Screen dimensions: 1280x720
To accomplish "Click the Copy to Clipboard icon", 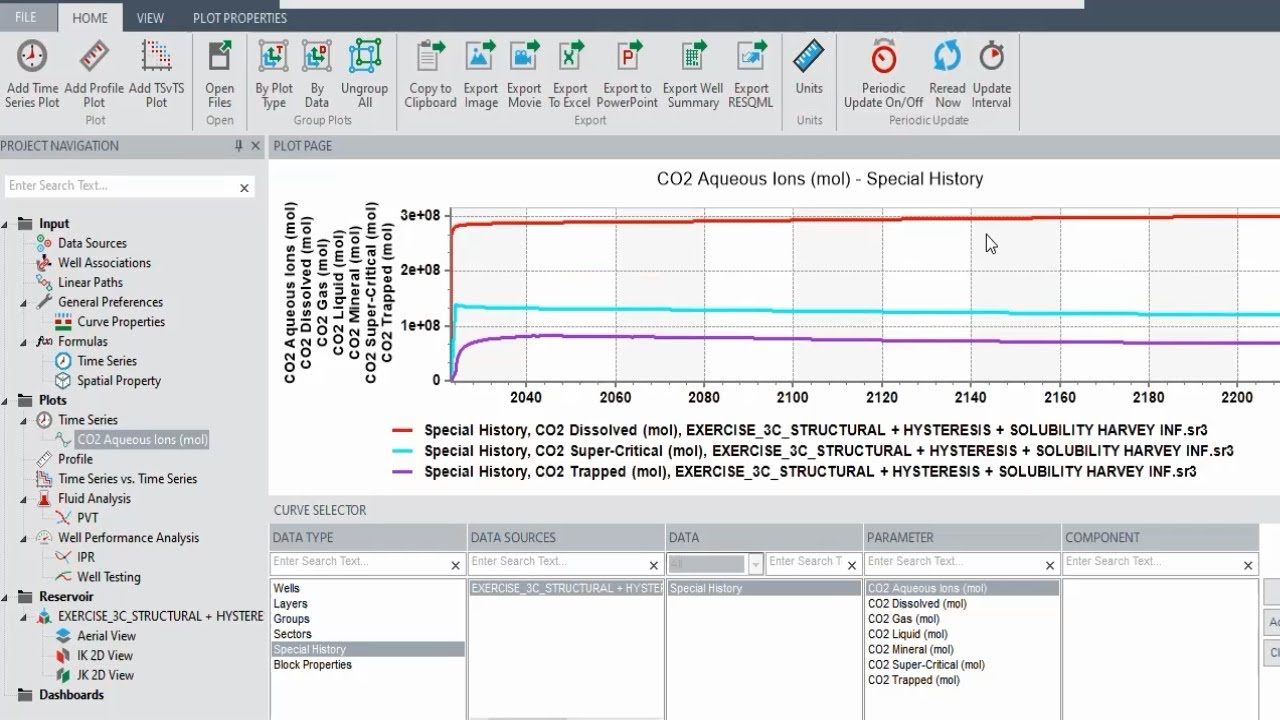I will (x=430, y=57).
